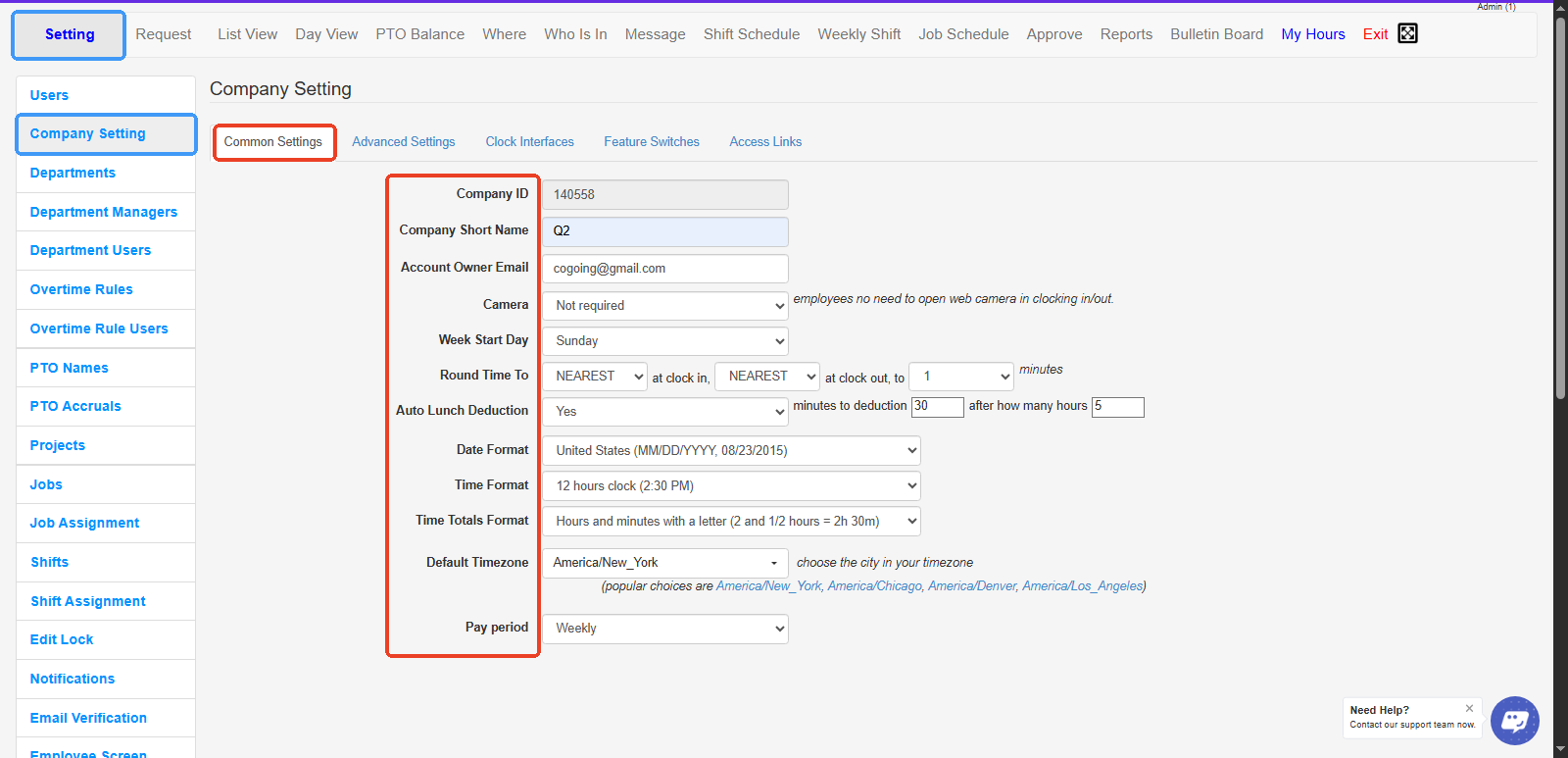Open the Bulletin Board menu item

click(x=1216, y=34)
